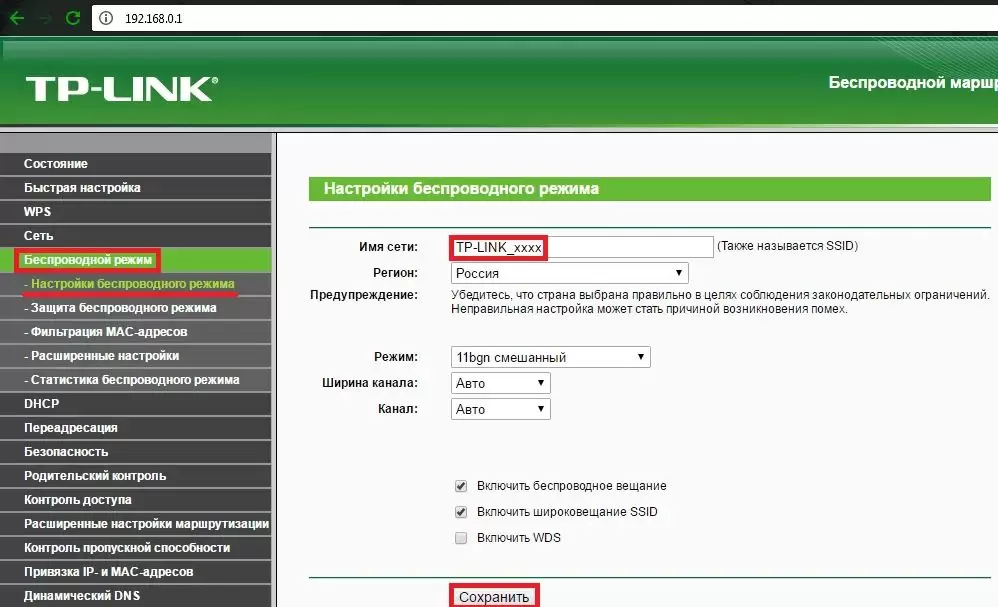Open the 'DHCP' sidebar section
Screen dimensions: 998x607
click(42, 404)
